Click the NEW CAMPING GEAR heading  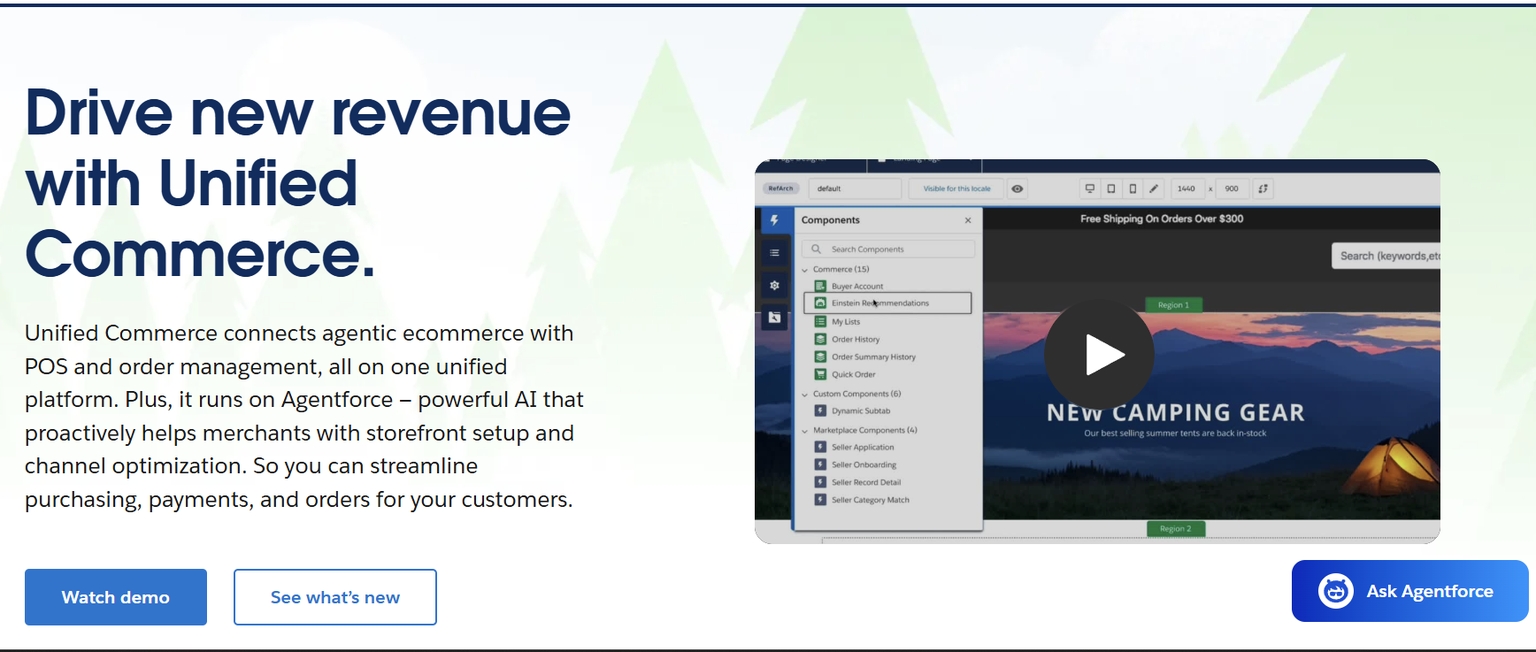point(1175,412)
